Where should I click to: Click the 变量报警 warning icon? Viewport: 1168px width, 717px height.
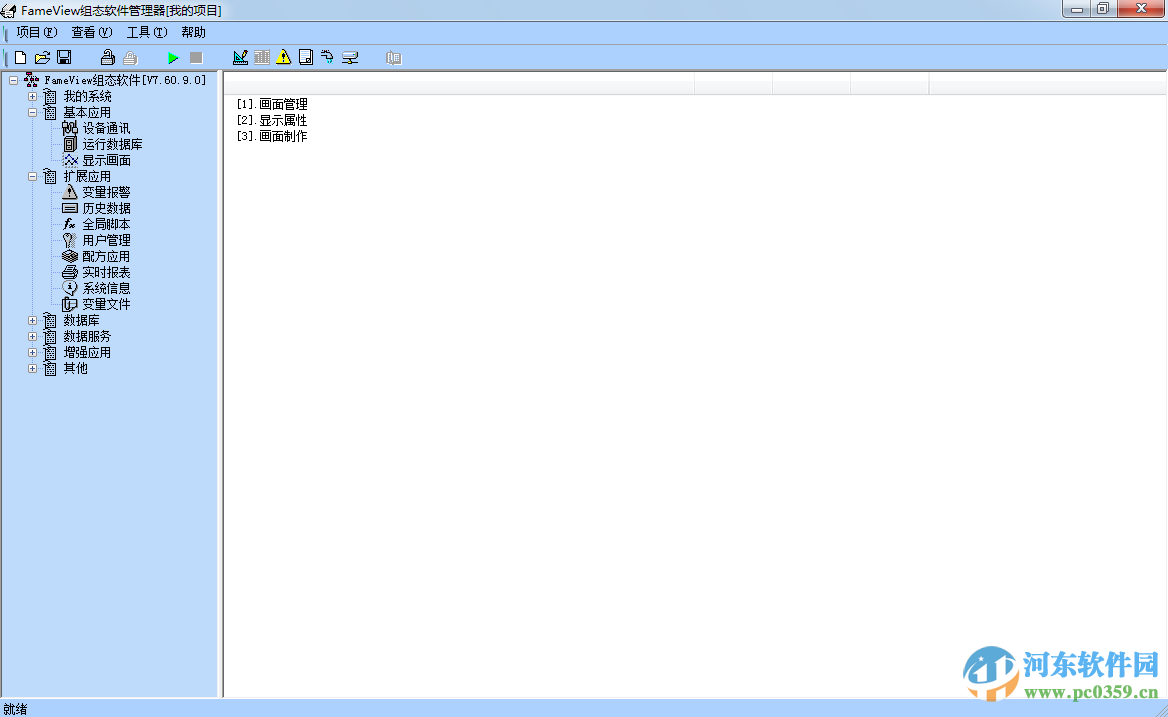[x=70, y=192]
